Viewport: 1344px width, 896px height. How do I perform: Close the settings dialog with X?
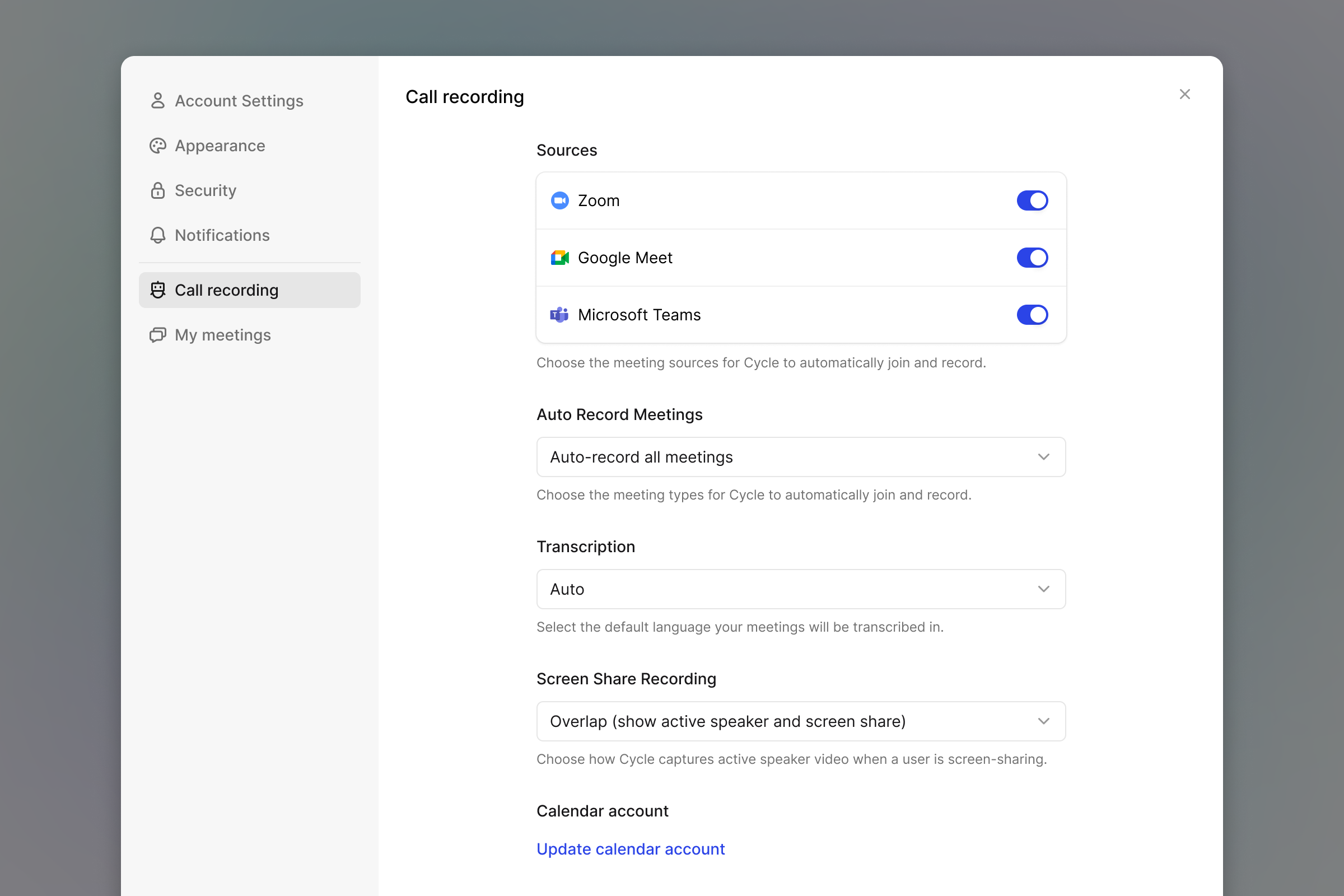pyautogui.click(x=1184, y=94)
